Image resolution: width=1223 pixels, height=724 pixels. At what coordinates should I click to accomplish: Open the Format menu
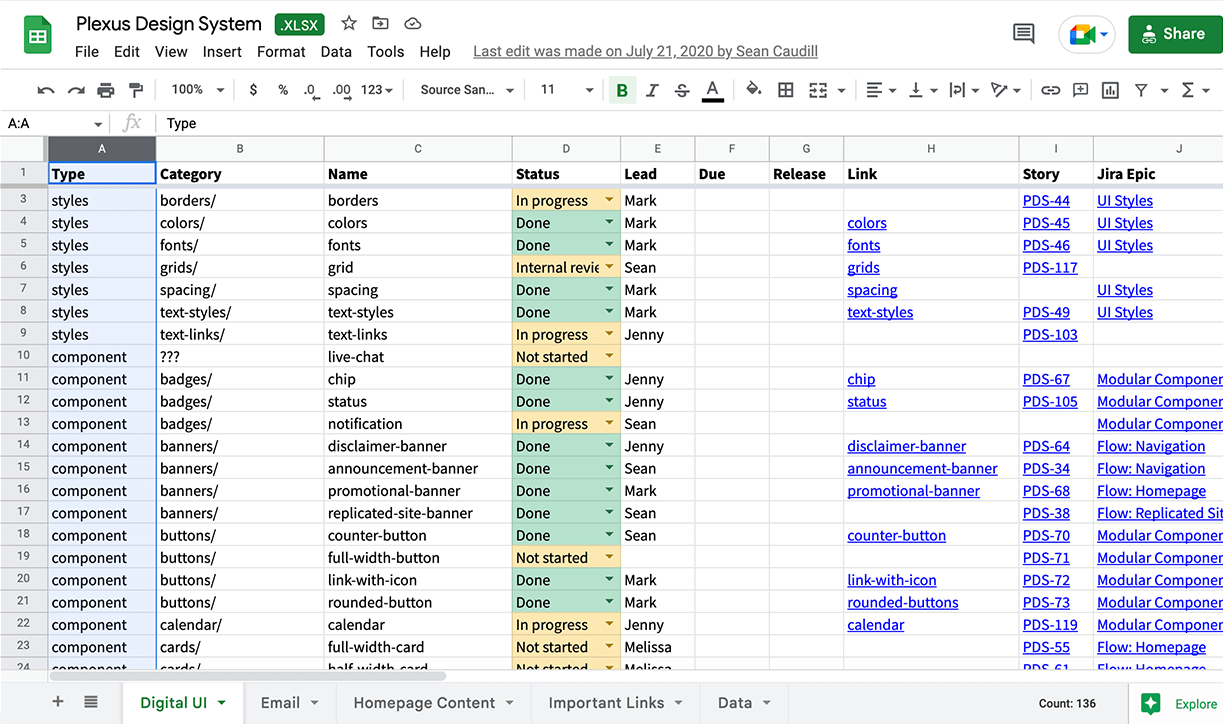click(281, 51)
